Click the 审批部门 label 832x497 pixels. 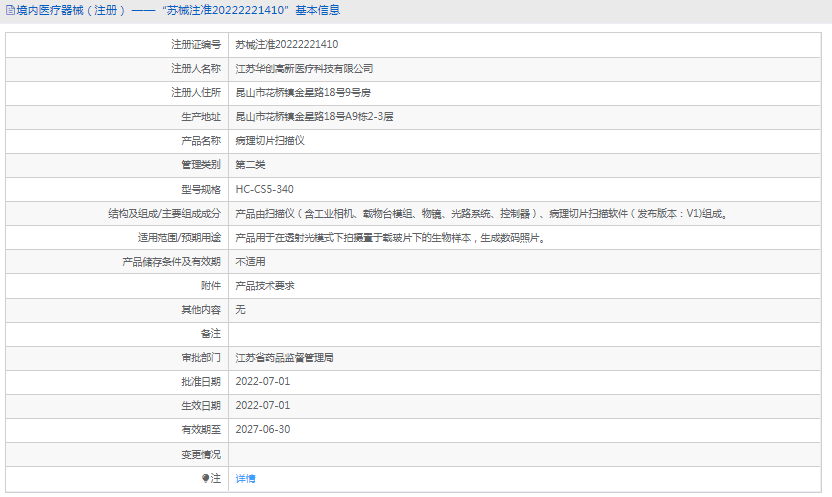201,358
